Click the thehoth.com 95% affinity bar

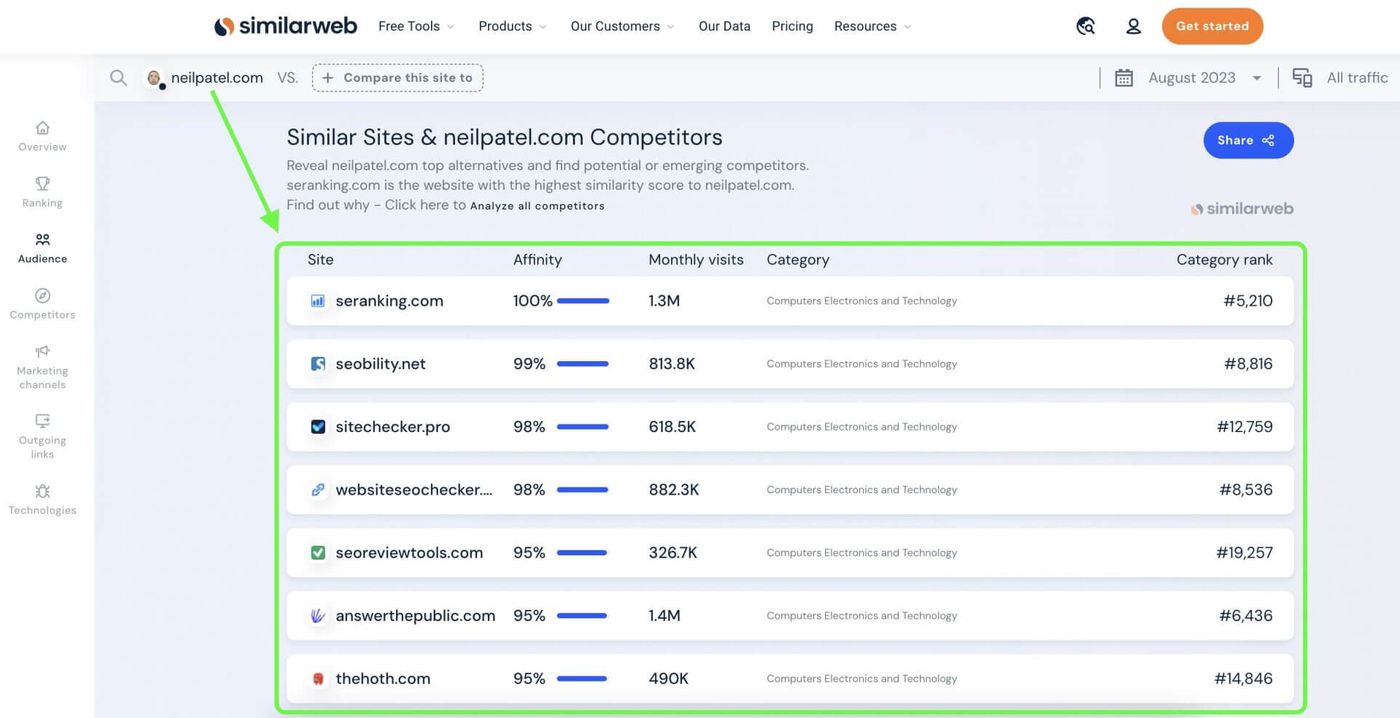coord(582,679)
